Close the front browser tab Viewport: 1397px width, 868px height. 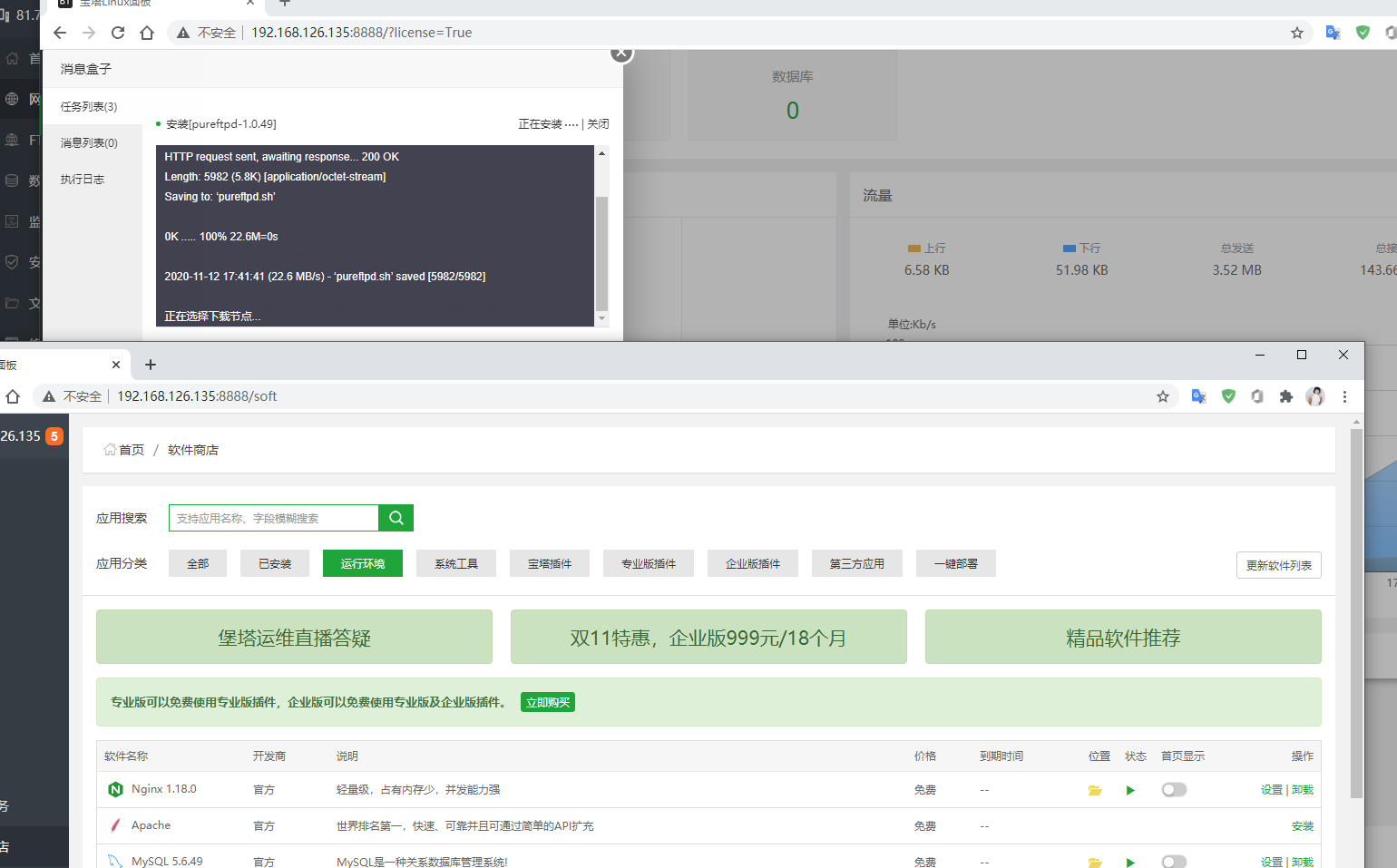point(116,365)
